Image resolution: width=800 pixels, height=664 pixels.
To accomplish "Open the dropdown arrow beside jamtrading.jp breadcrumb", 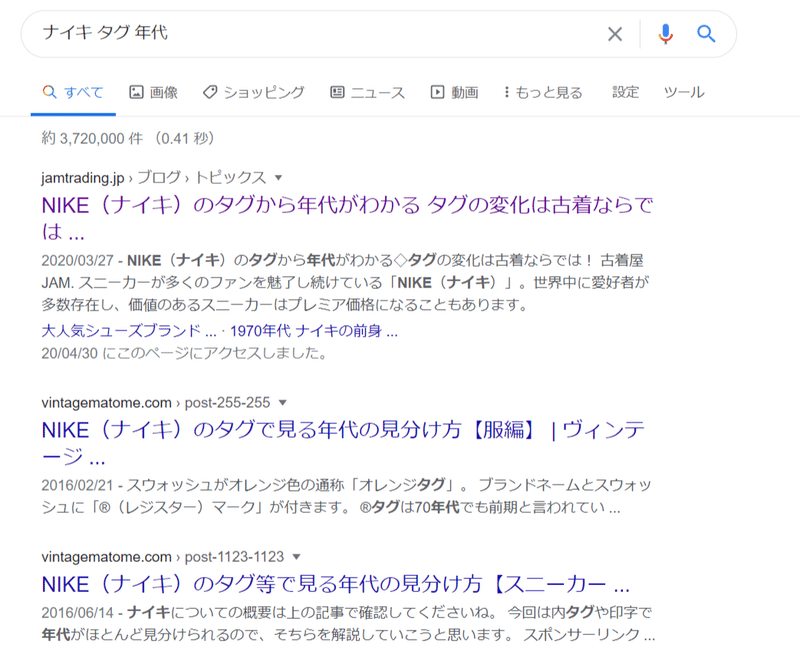I will click(x=279, y=178).
